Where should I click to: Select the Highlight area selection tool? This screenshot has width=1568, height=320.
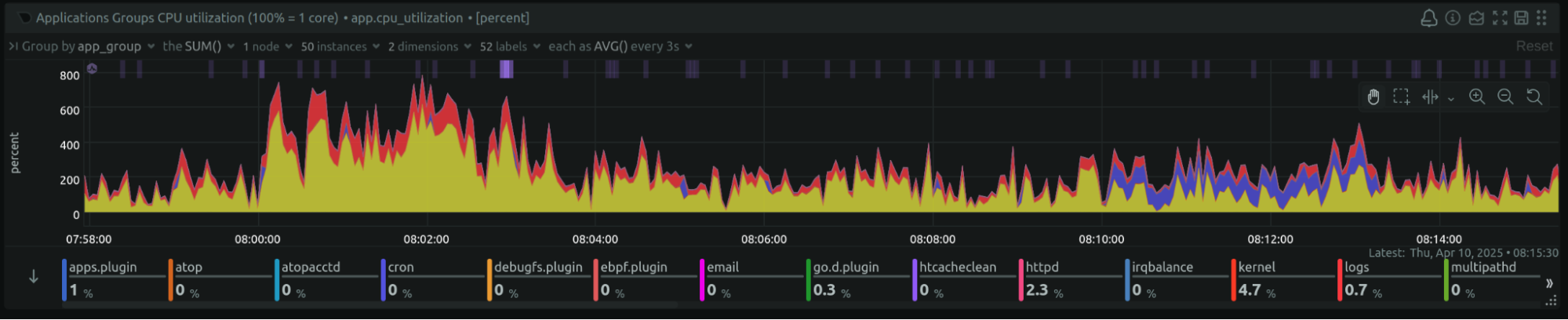pyautogui.click(x=1402, y=97)
